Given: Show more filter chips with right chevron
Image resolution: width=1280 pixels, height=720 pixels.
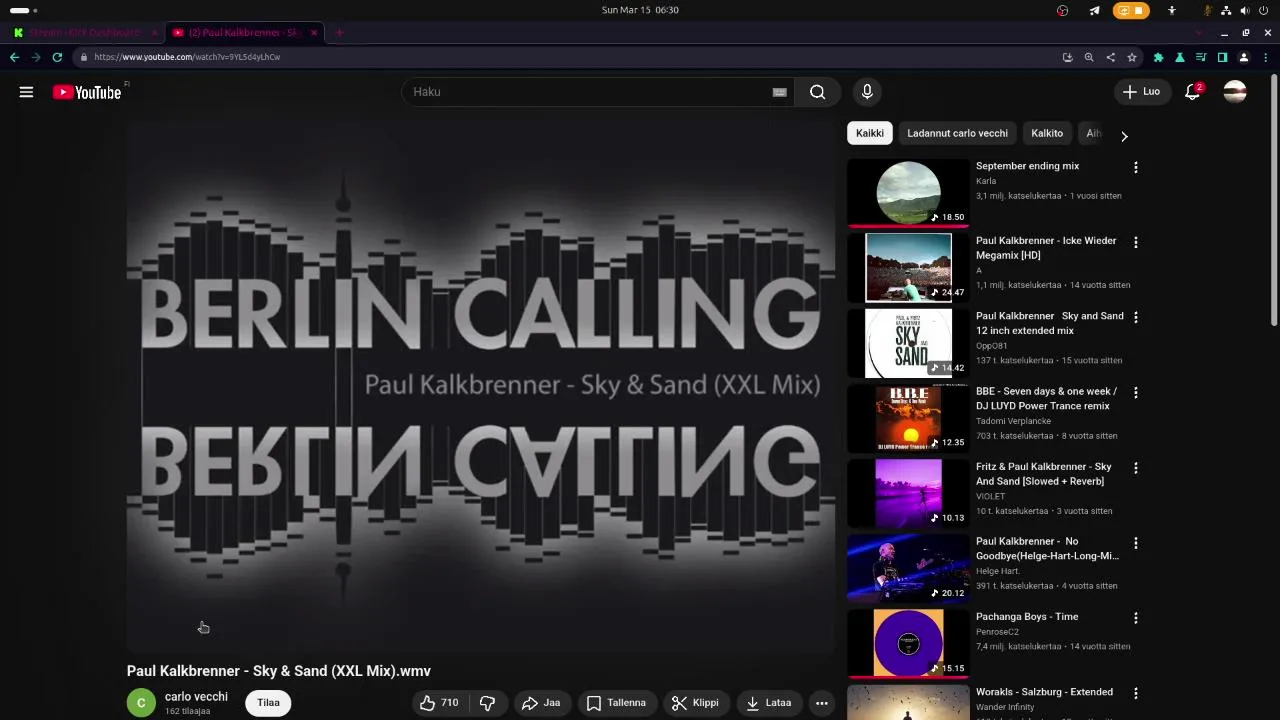Looking at the screenshot, I should point(1124,136).
